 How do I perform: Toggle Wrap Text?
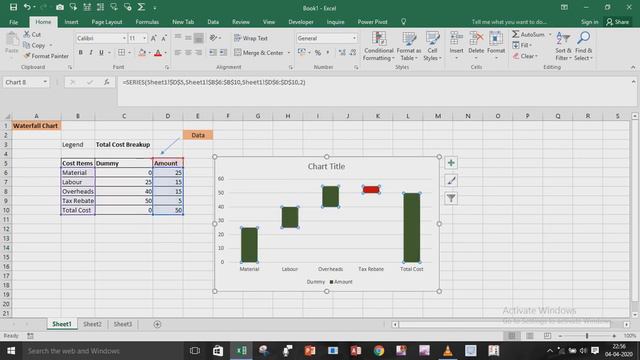[251, 38]
